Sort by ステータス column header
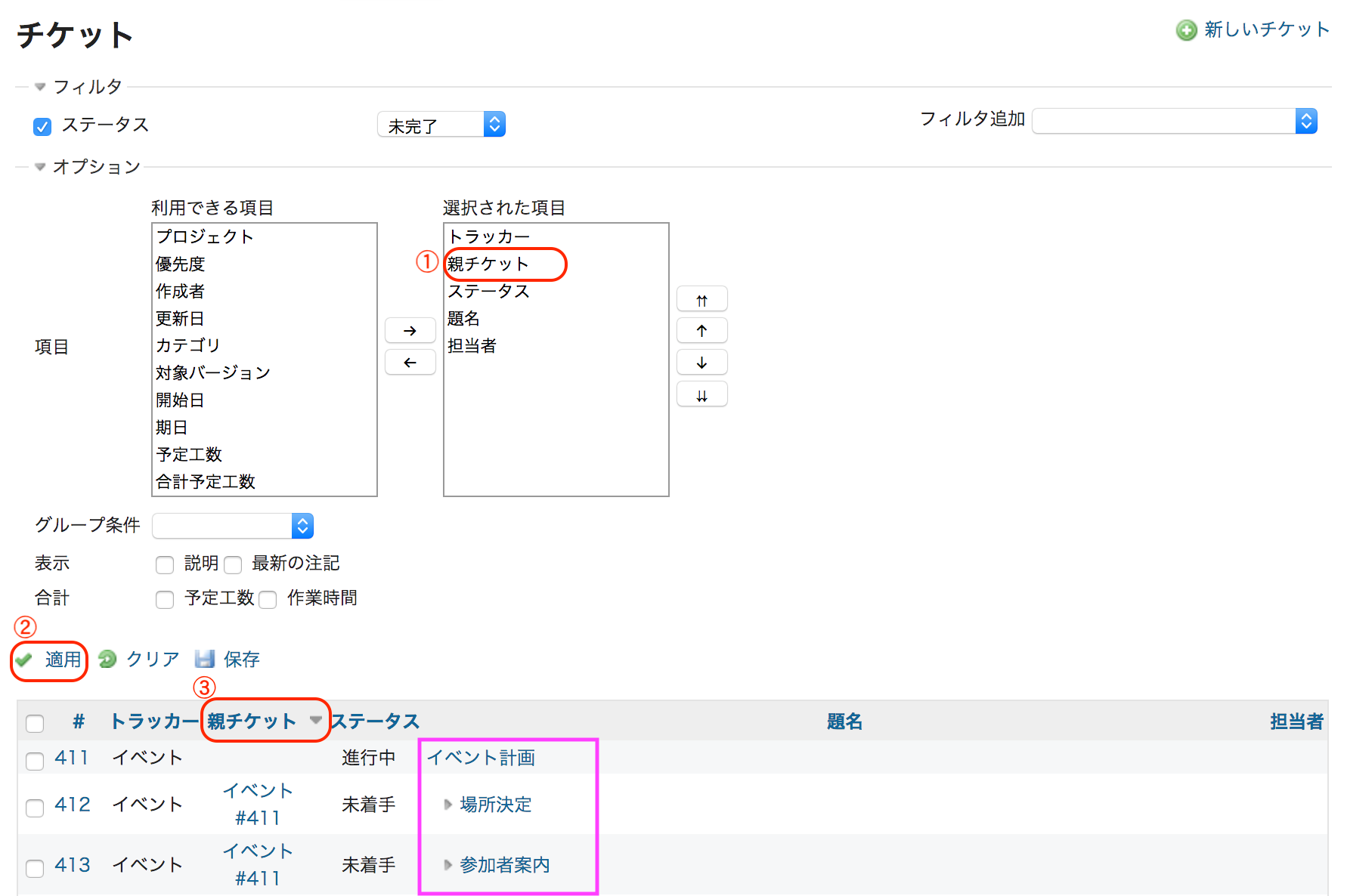Screen dimensions: 1347x896 375,721
